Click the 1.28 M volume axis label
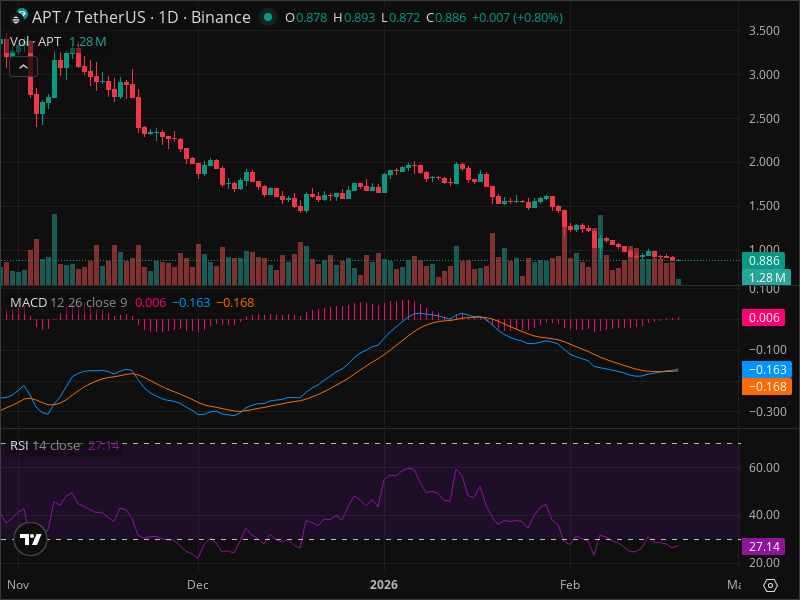Viewport: 800px width, 600px height. 766,278
